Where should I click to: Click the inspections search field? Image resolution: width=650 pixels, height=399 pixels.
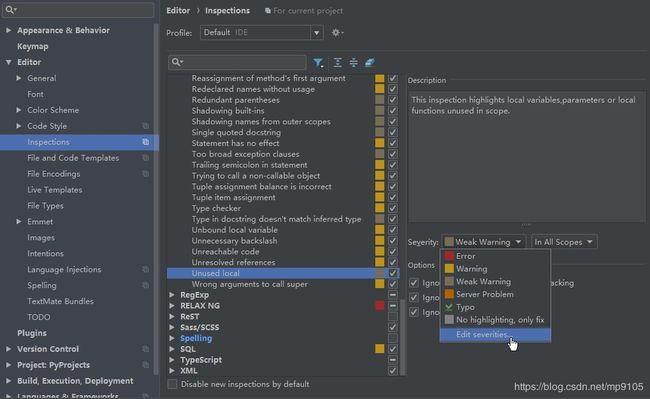click(238, 62)
